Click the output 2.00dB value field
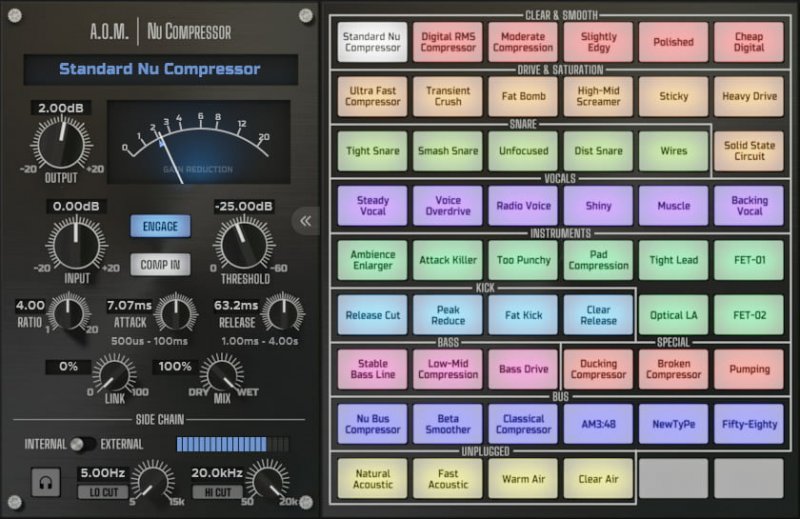The height and width of the screenshot is (519, 800). (x=62, y=107)
